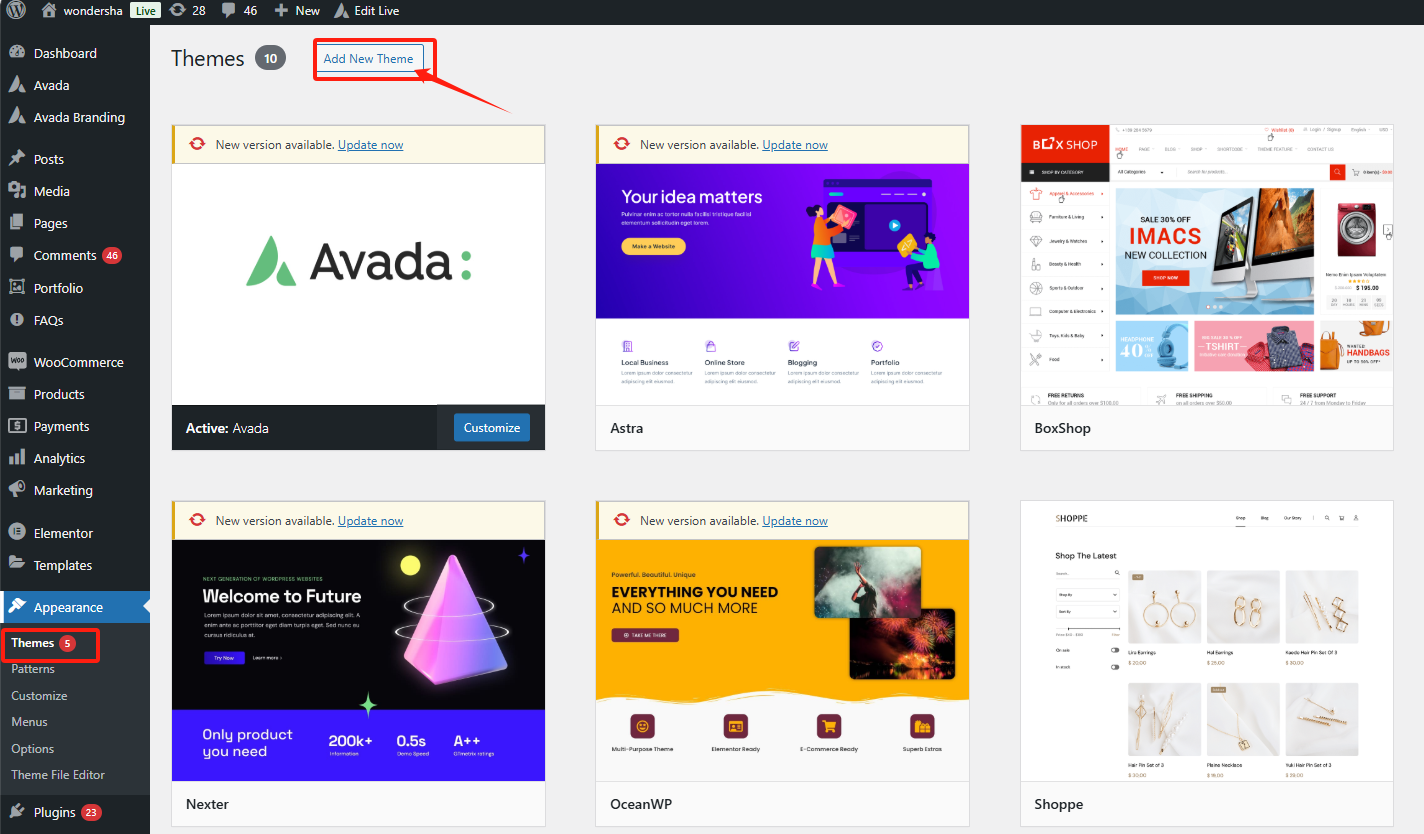
Task: Click the Edit Live link in admin bar
Action: pos(377,11)
